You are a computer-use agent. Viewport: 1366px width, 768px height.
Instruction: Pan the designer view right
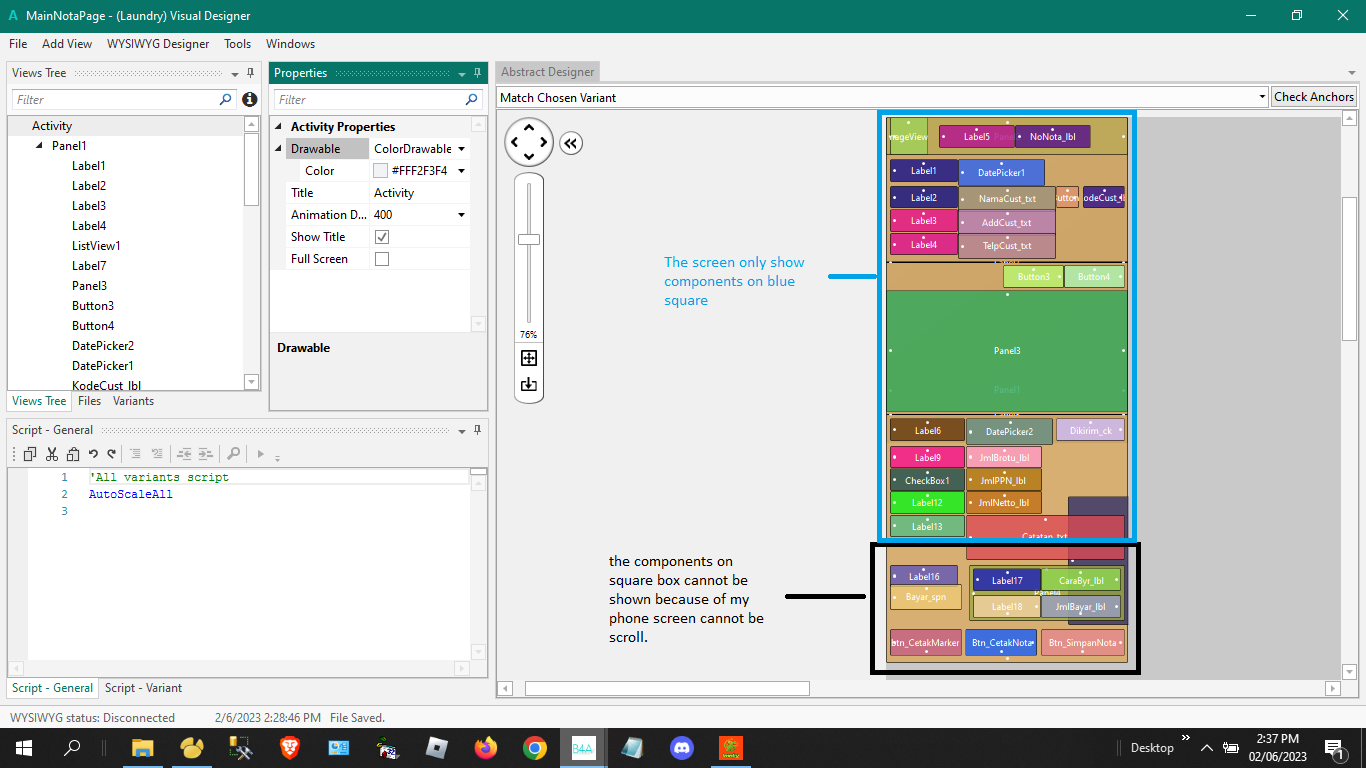[x=544, y=142]
